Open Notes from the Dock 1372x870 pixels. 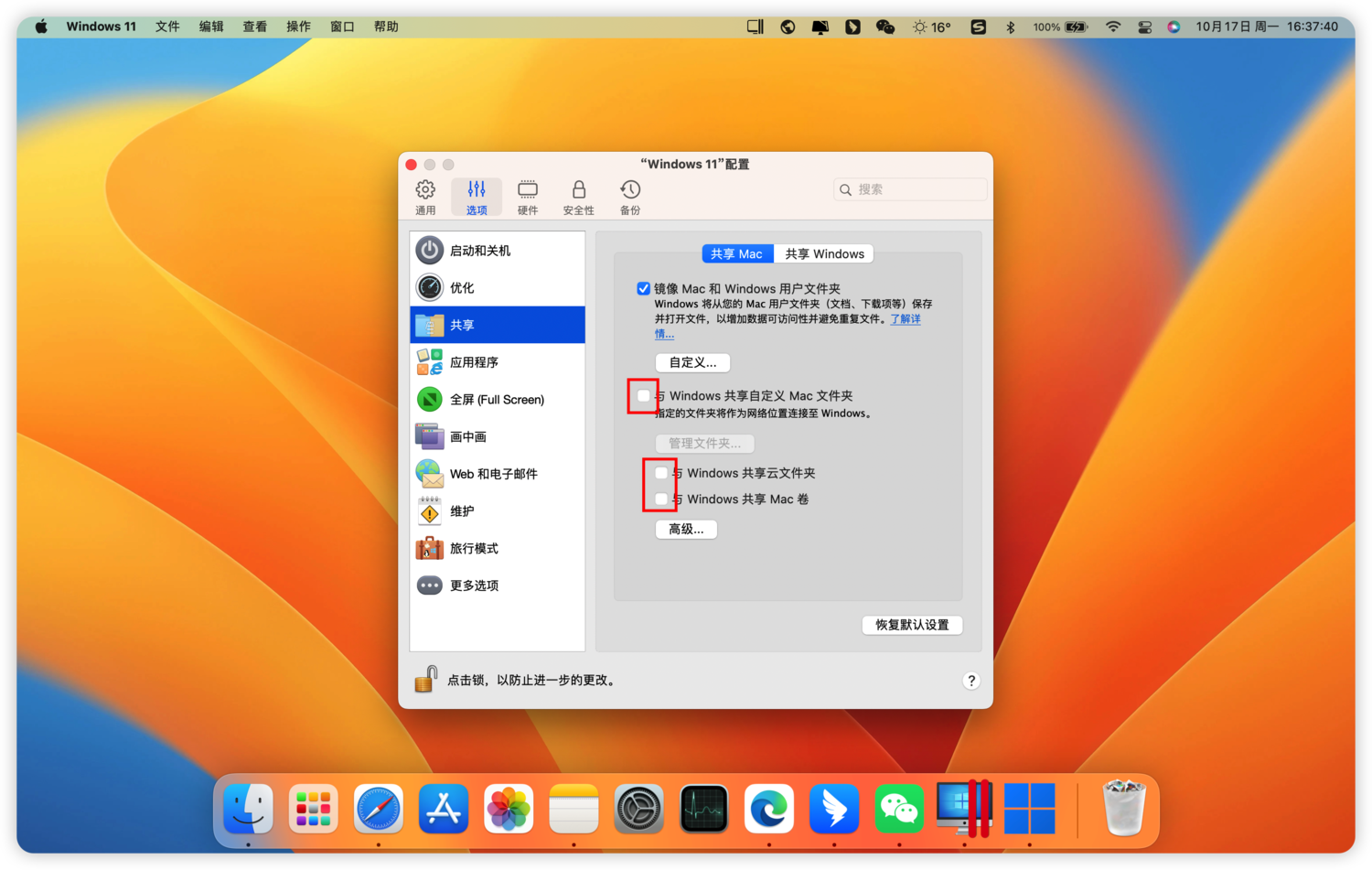click(x=573, y=809)
